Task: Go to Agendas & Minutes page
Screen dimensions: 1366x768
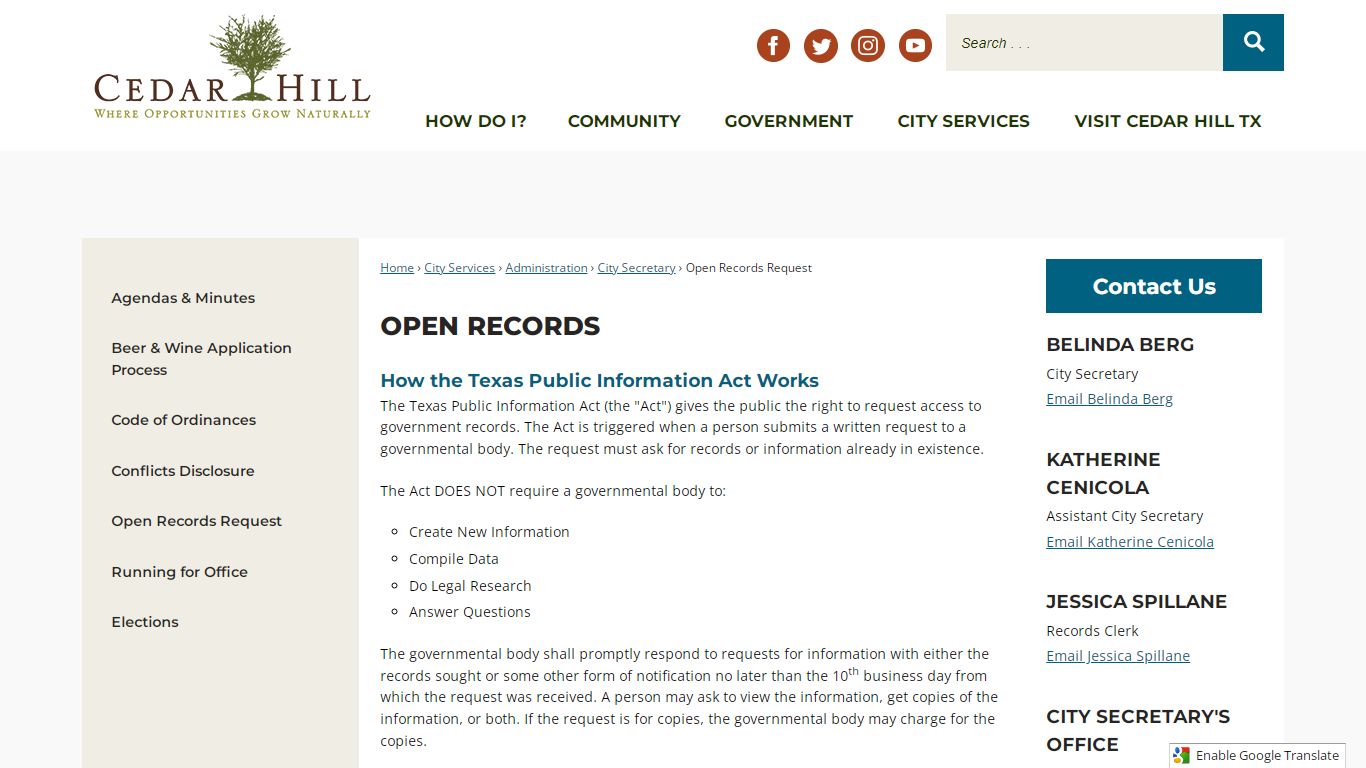Action: pos(183,298)
